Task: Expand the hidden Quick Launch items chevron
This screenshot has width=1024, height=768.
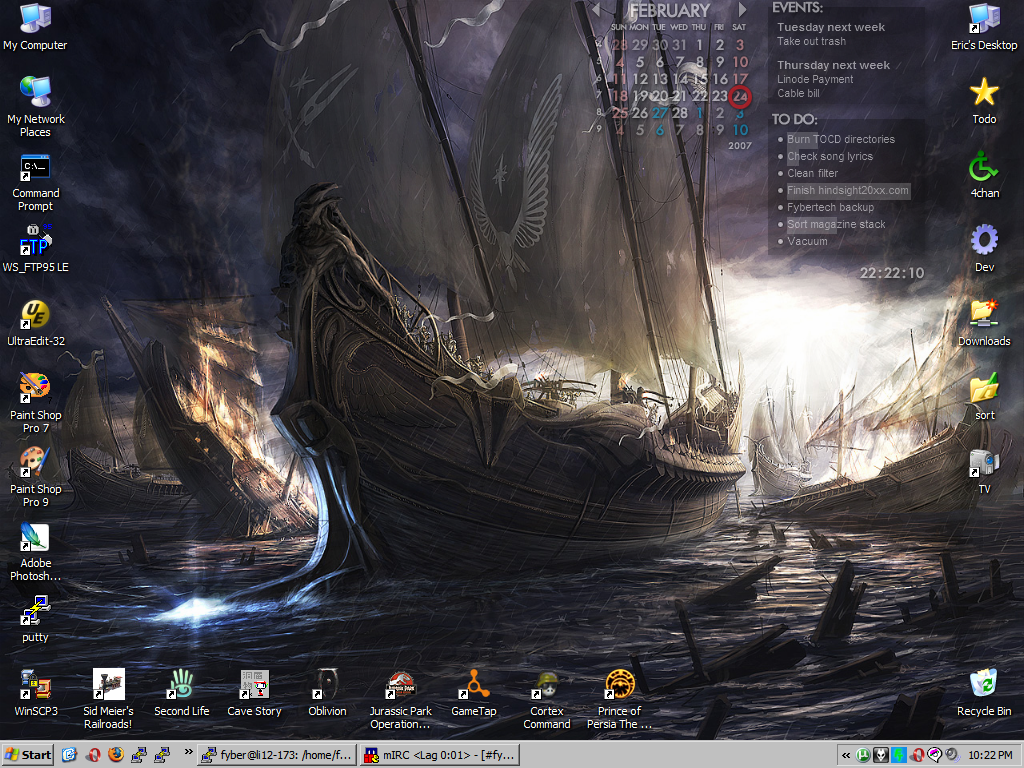Action: coord(188,752)
